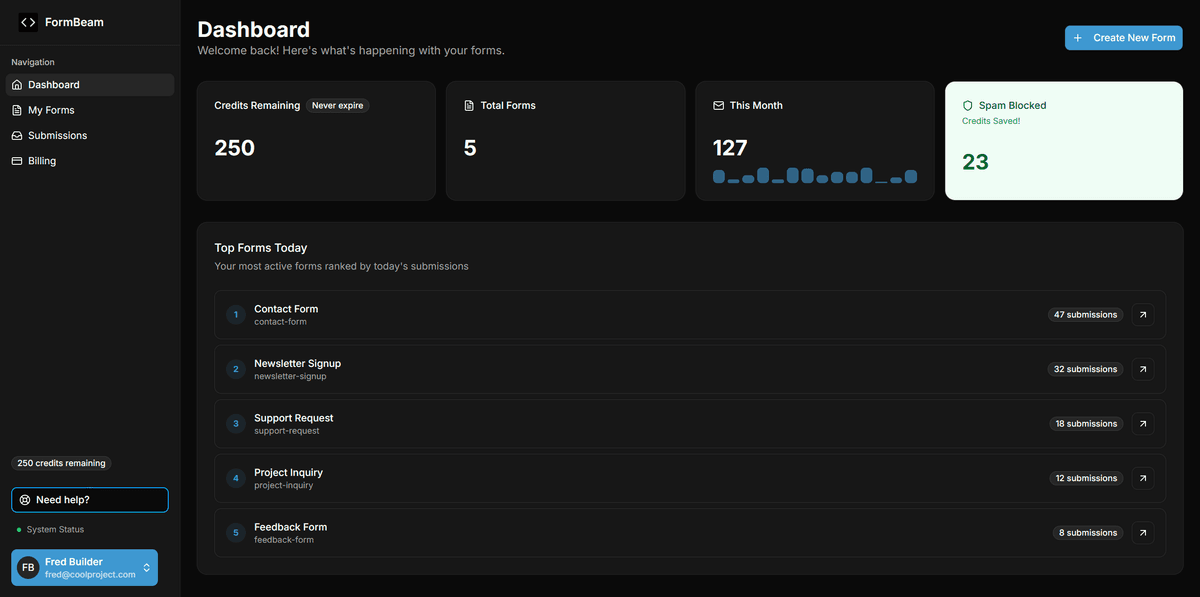Select the Dashboard icon in the sidebar
Viewport: 1200px width, 597px height.
click(16, 84)
